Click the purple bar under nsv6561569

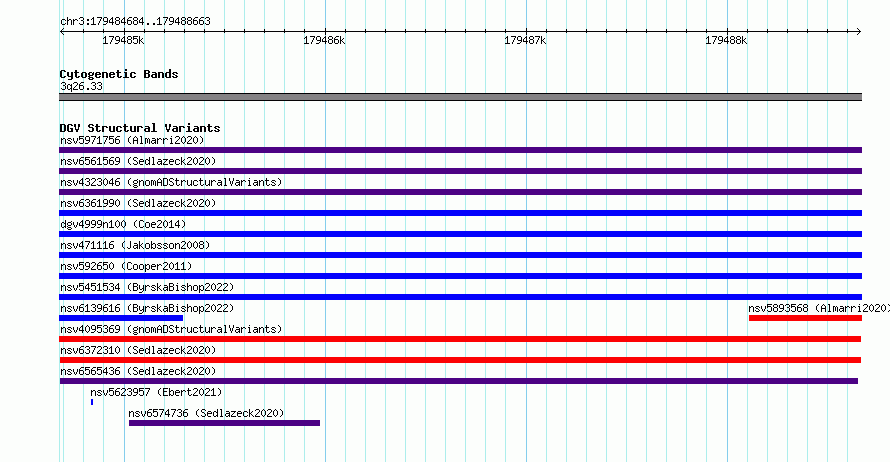pyautogui.click(x=460, y=171)
